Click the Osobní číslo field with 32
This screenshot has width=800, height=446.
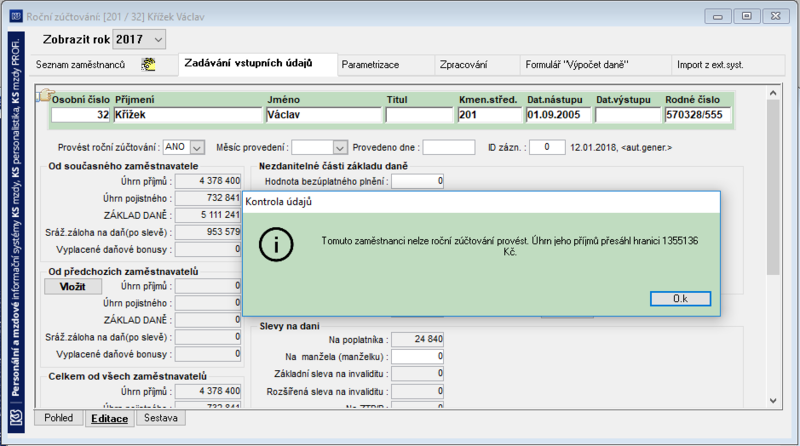(81, 115)
